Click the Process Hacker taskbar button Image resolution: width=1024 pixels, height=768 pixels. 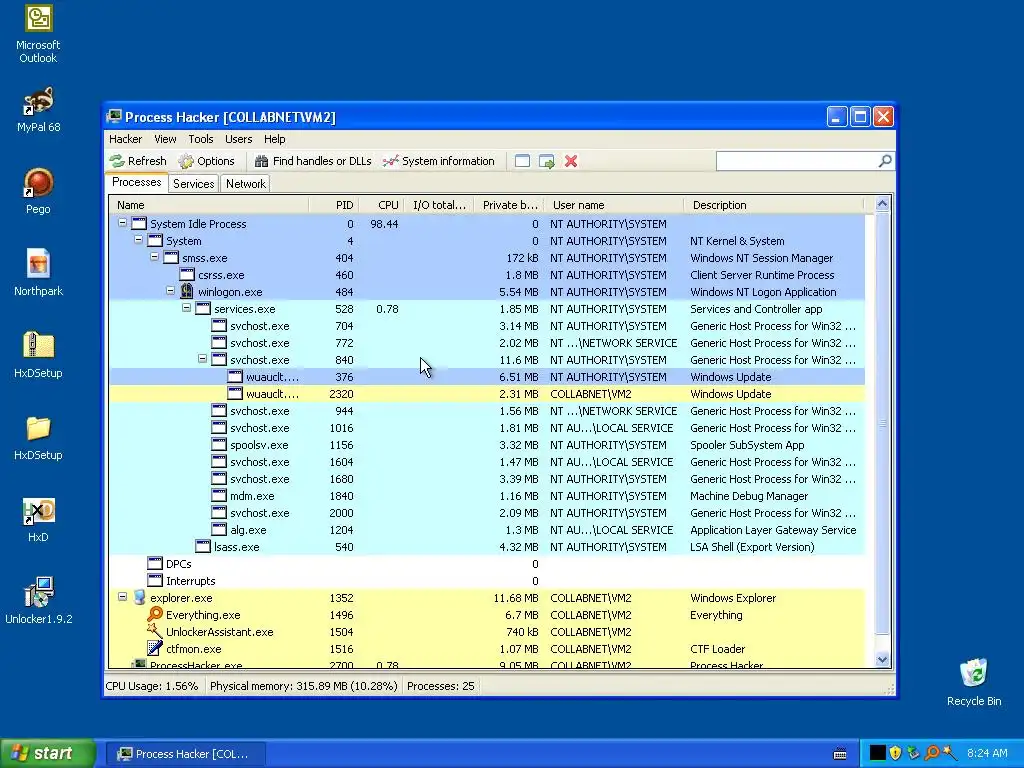click(185, 754)
